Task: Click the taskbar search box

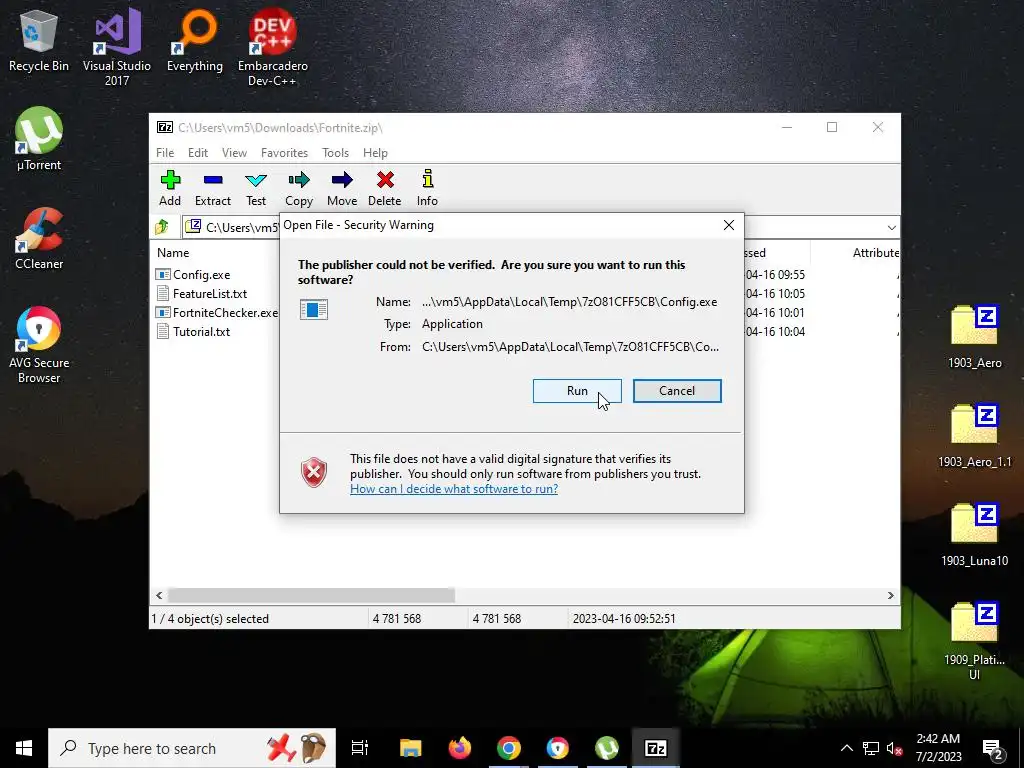Action: click(x=192, y=748)
